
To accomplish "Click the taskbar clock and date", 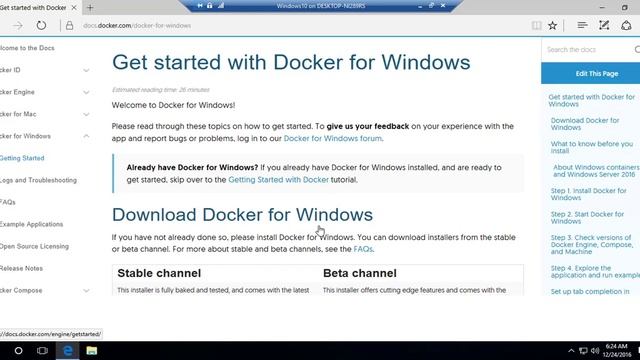I will point(616,351).
